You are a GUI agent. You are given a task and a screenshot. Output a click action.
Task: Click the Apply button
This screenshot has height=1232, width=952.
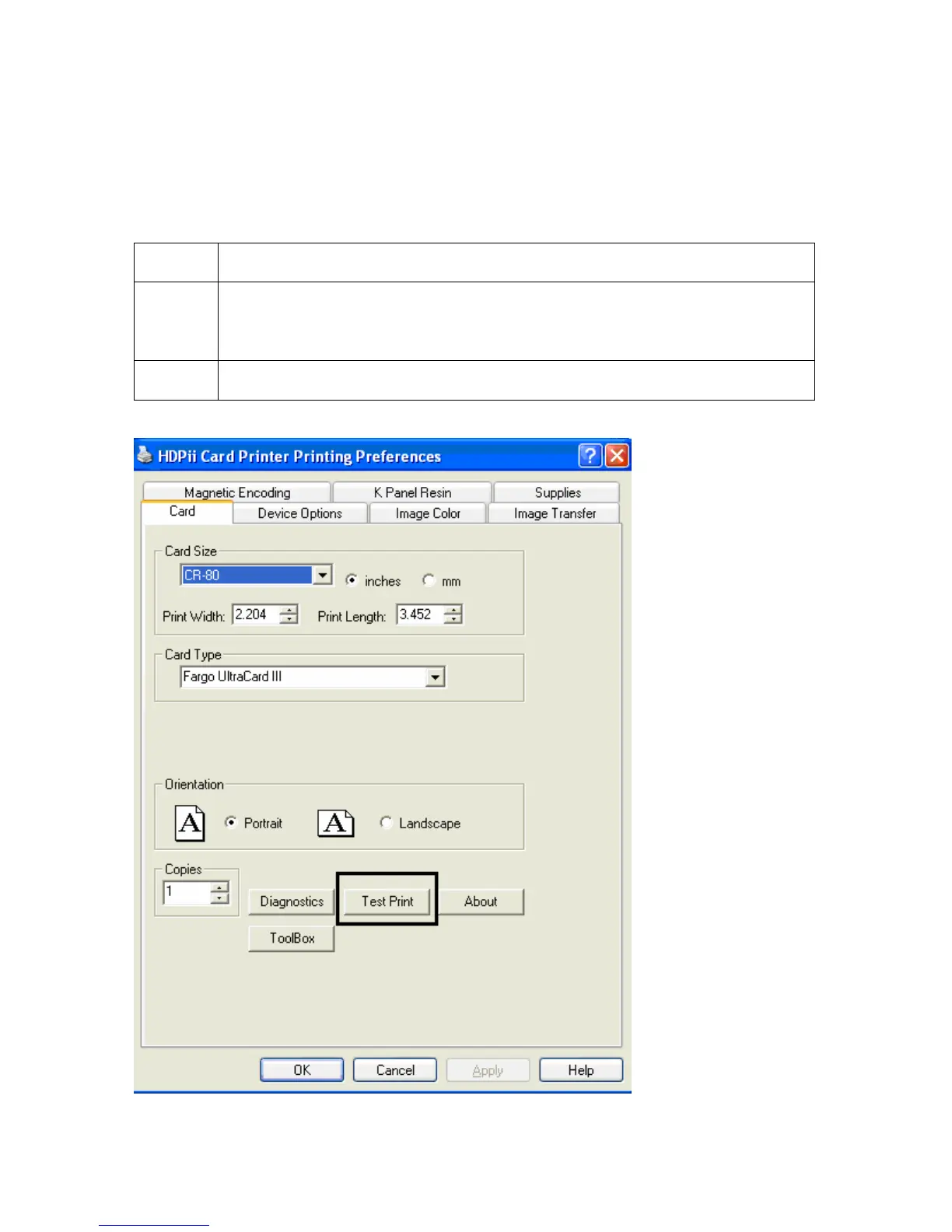[x=488, y=1070]
